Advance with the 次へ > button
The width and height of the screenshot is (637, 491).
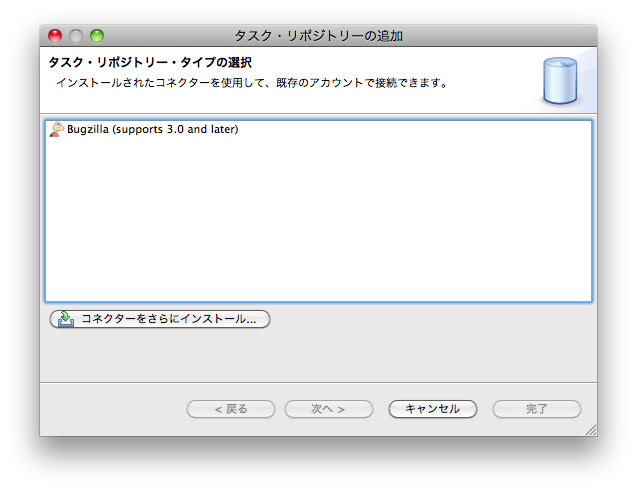pyautogui.click(x=328, y=409)
